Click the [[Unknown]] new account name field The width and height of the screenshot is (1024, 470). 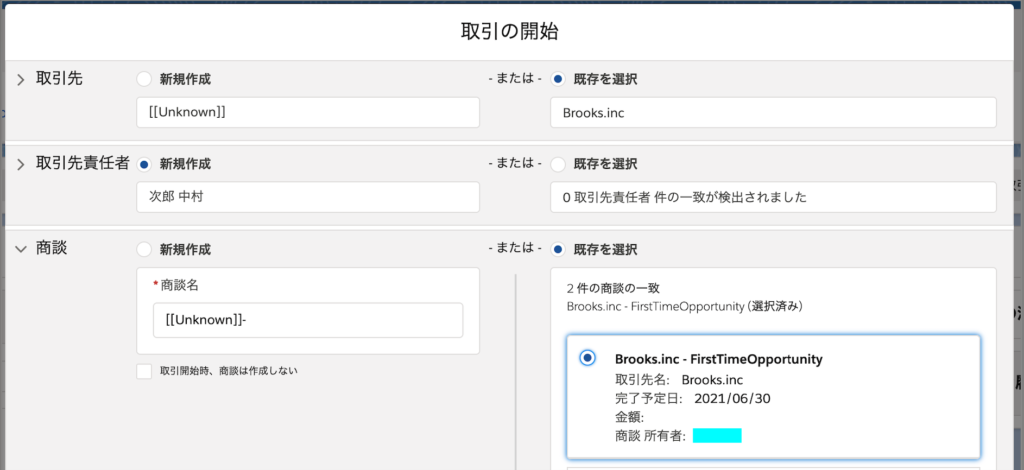(308, 112)
